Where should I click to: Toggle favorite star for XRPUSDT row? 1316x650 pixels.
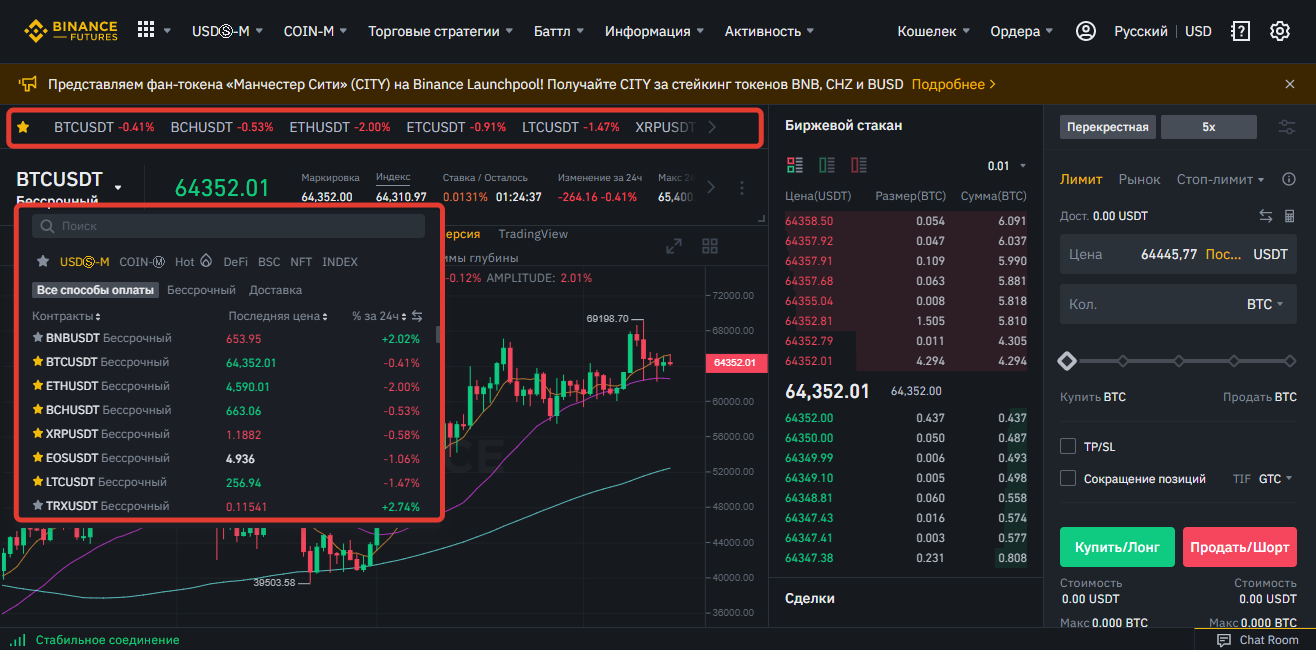point(38,434)
